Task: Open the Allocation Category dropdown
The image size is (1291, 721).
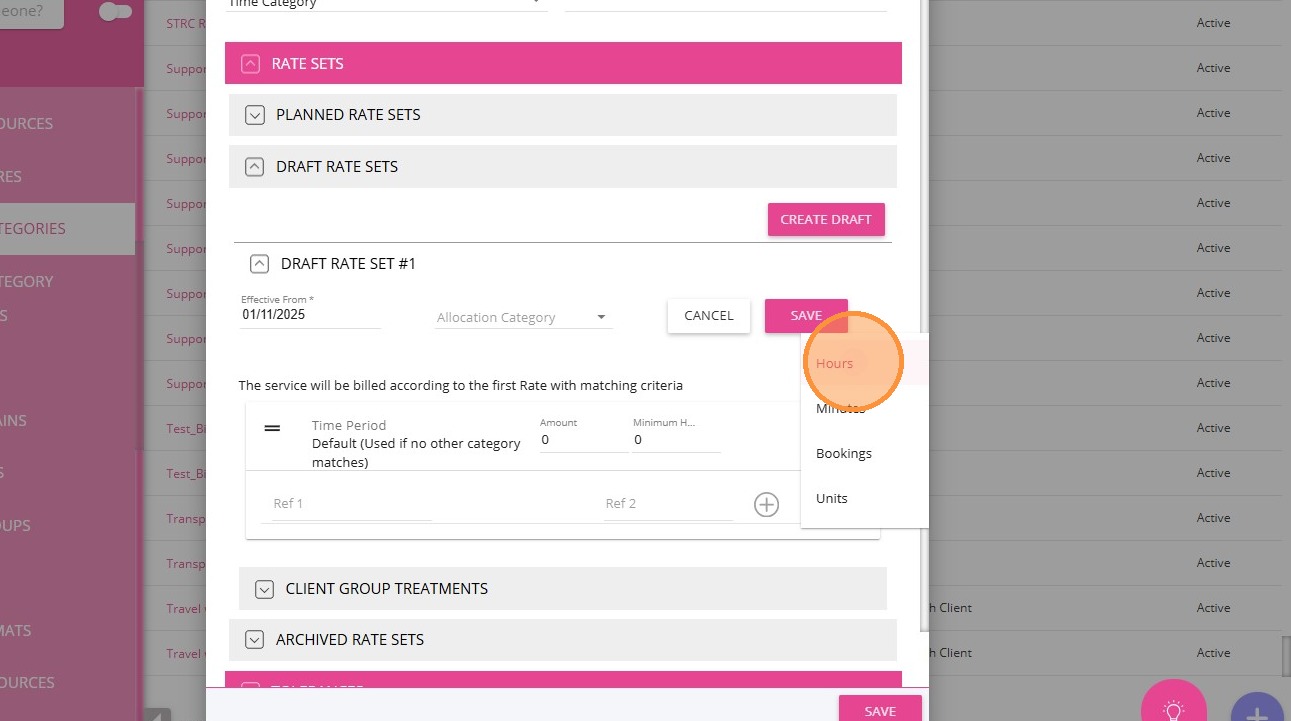Action: click(x=523, y=317)
